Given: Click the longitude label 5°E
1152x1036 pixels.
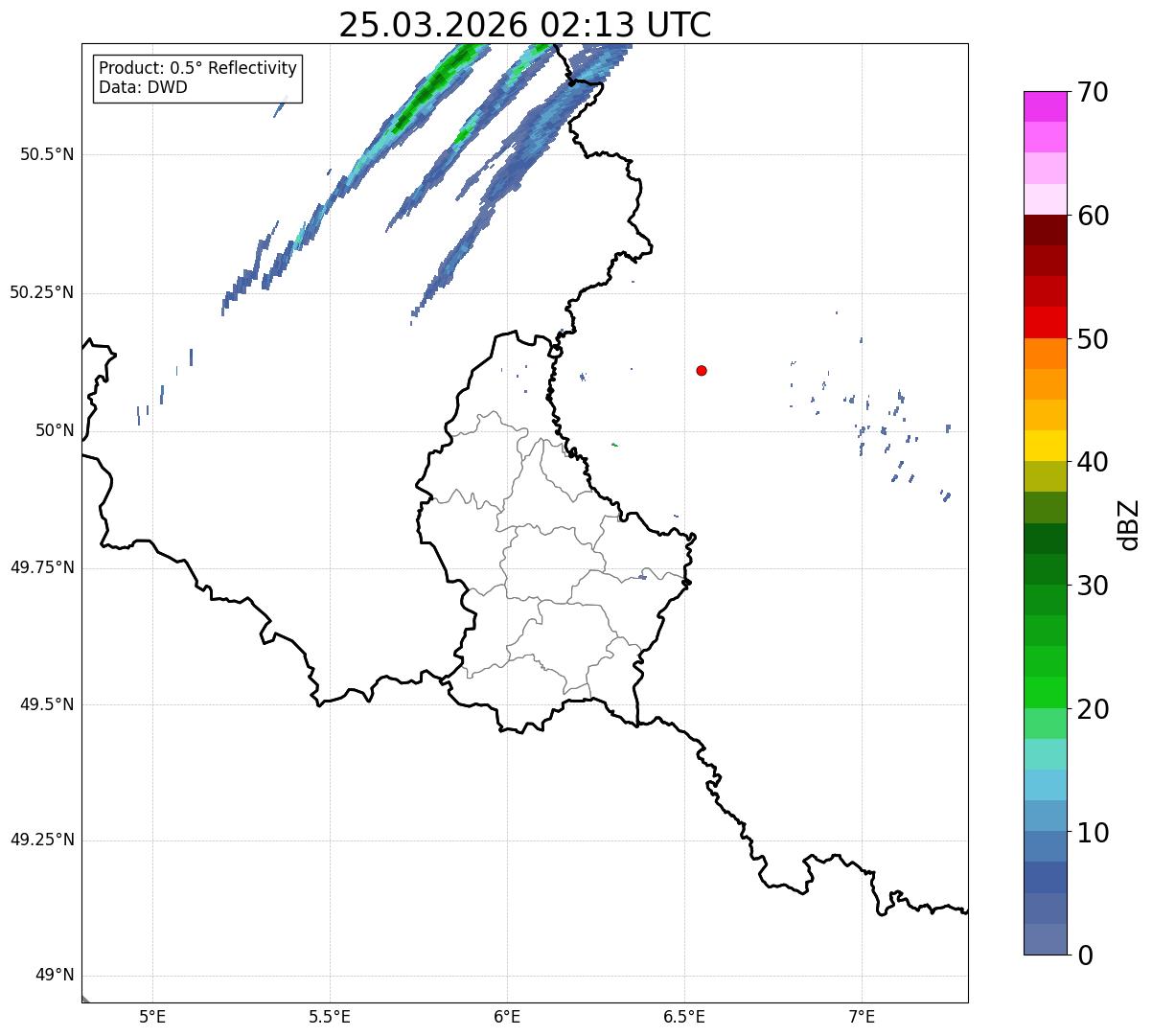Looking at the screenshot, I should pyautogui.click(x=152, y=1017).
